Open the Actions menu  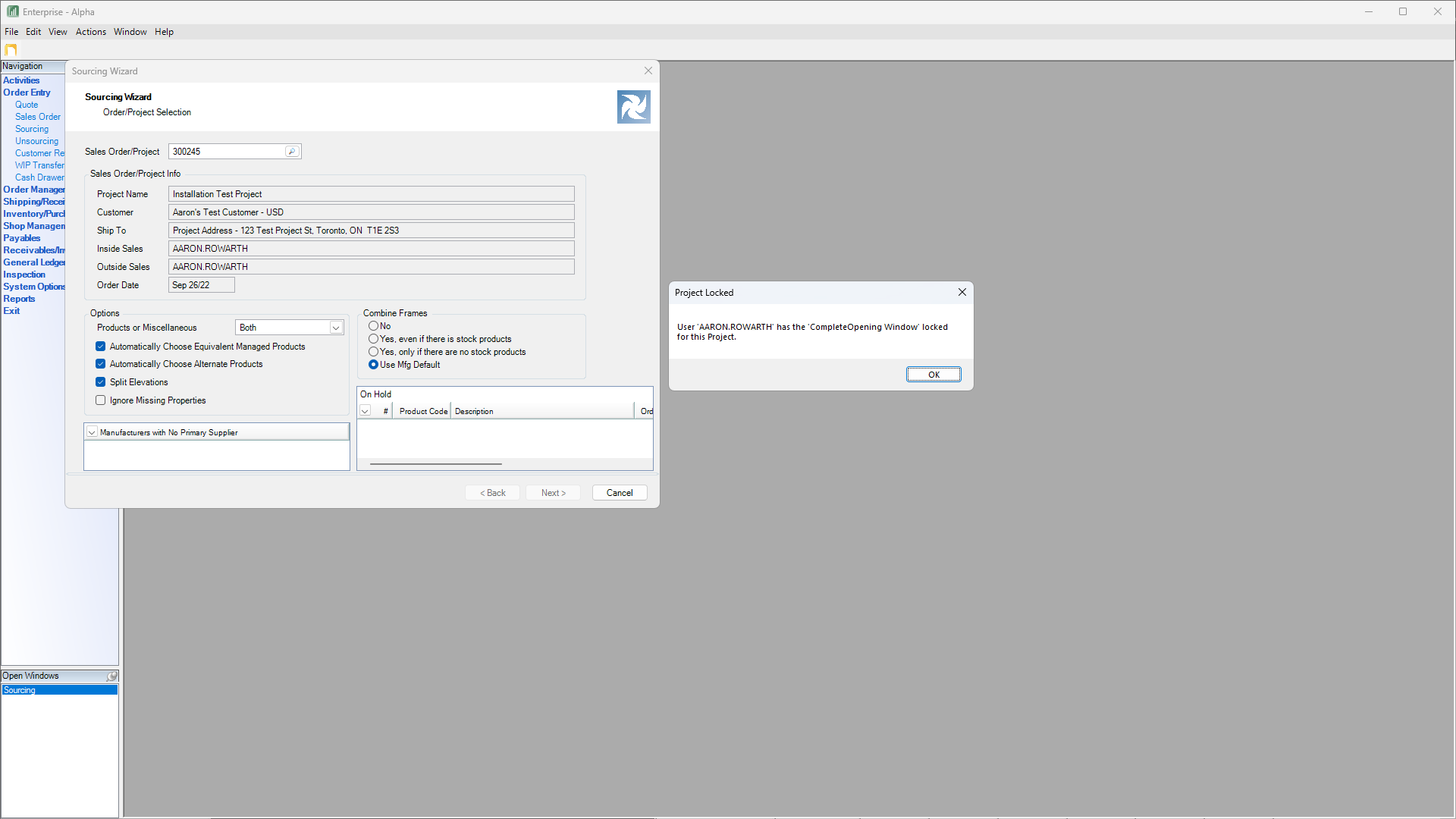90,32
